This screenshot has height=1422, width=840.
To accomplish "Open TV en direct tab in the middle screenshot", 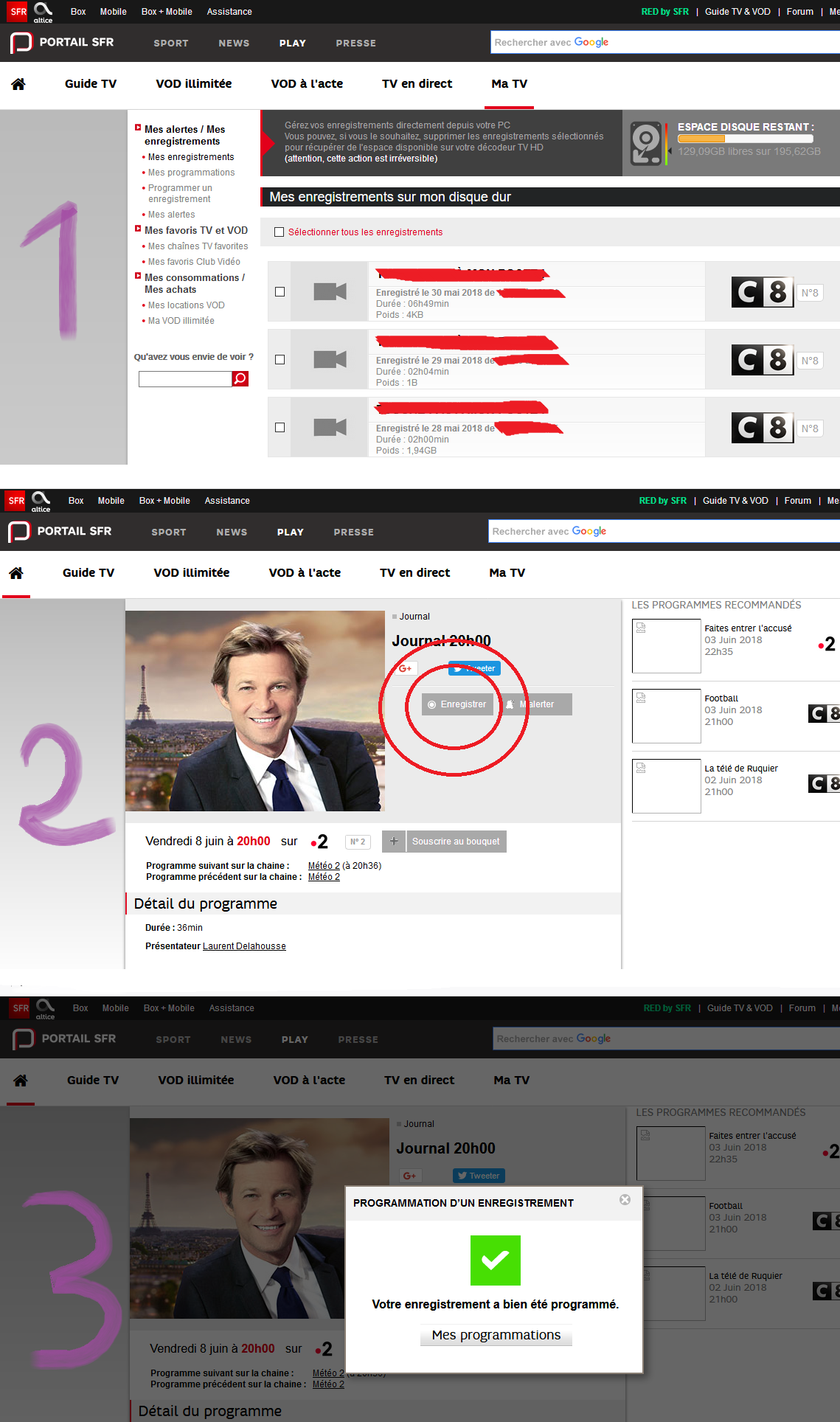I will [x=414, y=573].
